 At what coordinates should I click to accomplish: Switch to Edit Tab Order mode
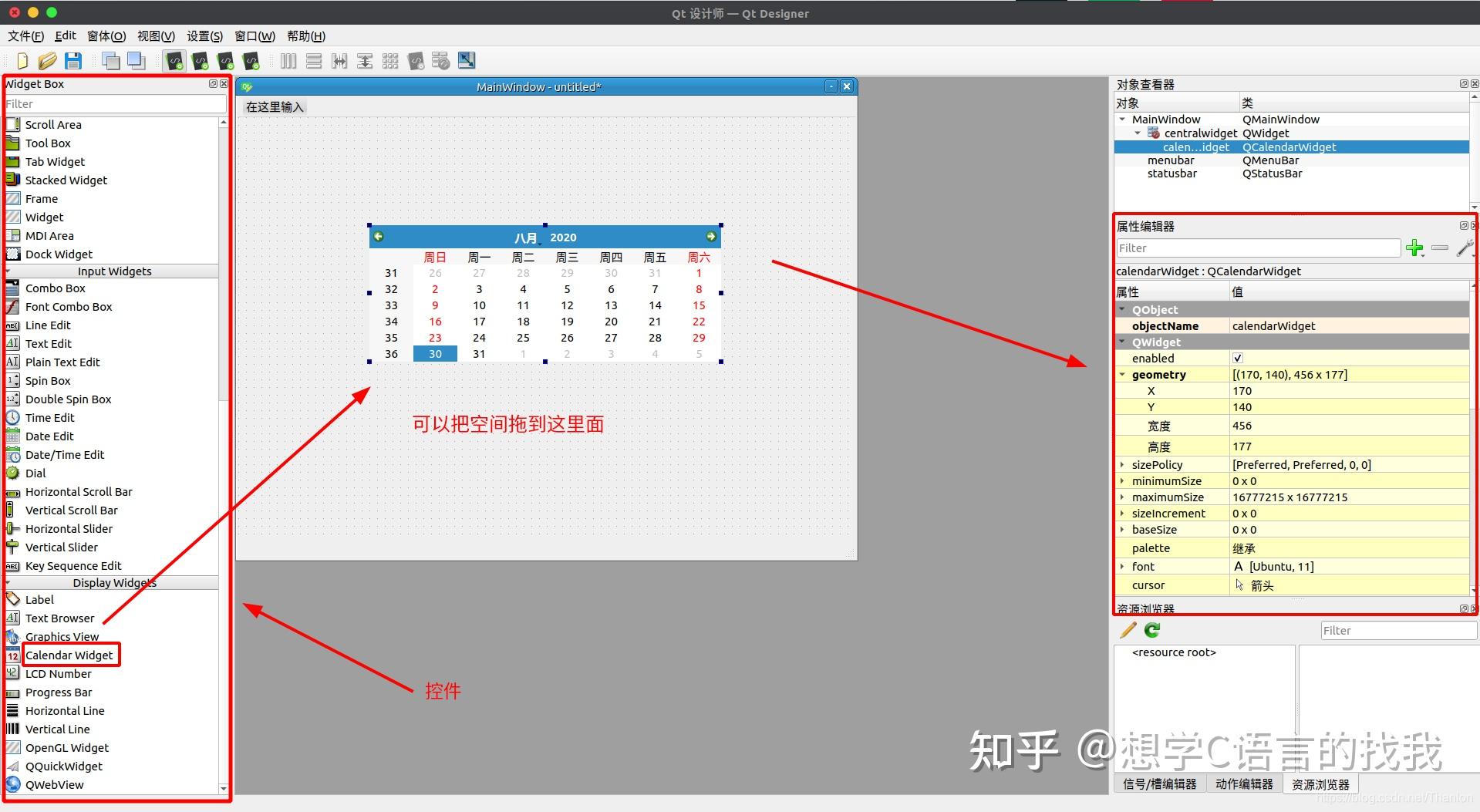pyautogui.click(x=251, y=61)
